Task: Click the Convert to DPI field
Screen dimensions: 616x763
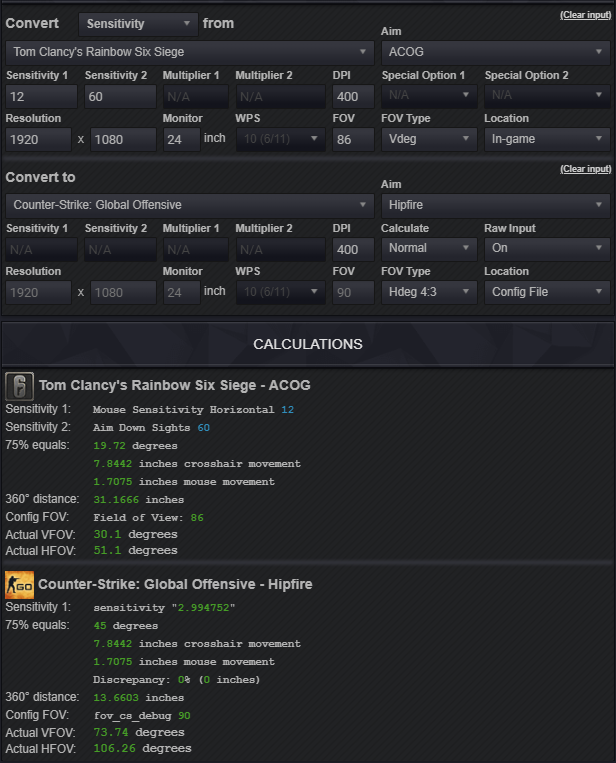Action: point(353,249)
